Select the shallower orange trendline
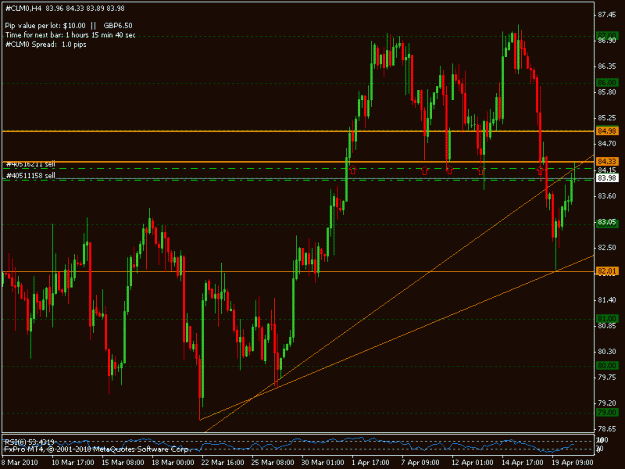 (399, 337)
